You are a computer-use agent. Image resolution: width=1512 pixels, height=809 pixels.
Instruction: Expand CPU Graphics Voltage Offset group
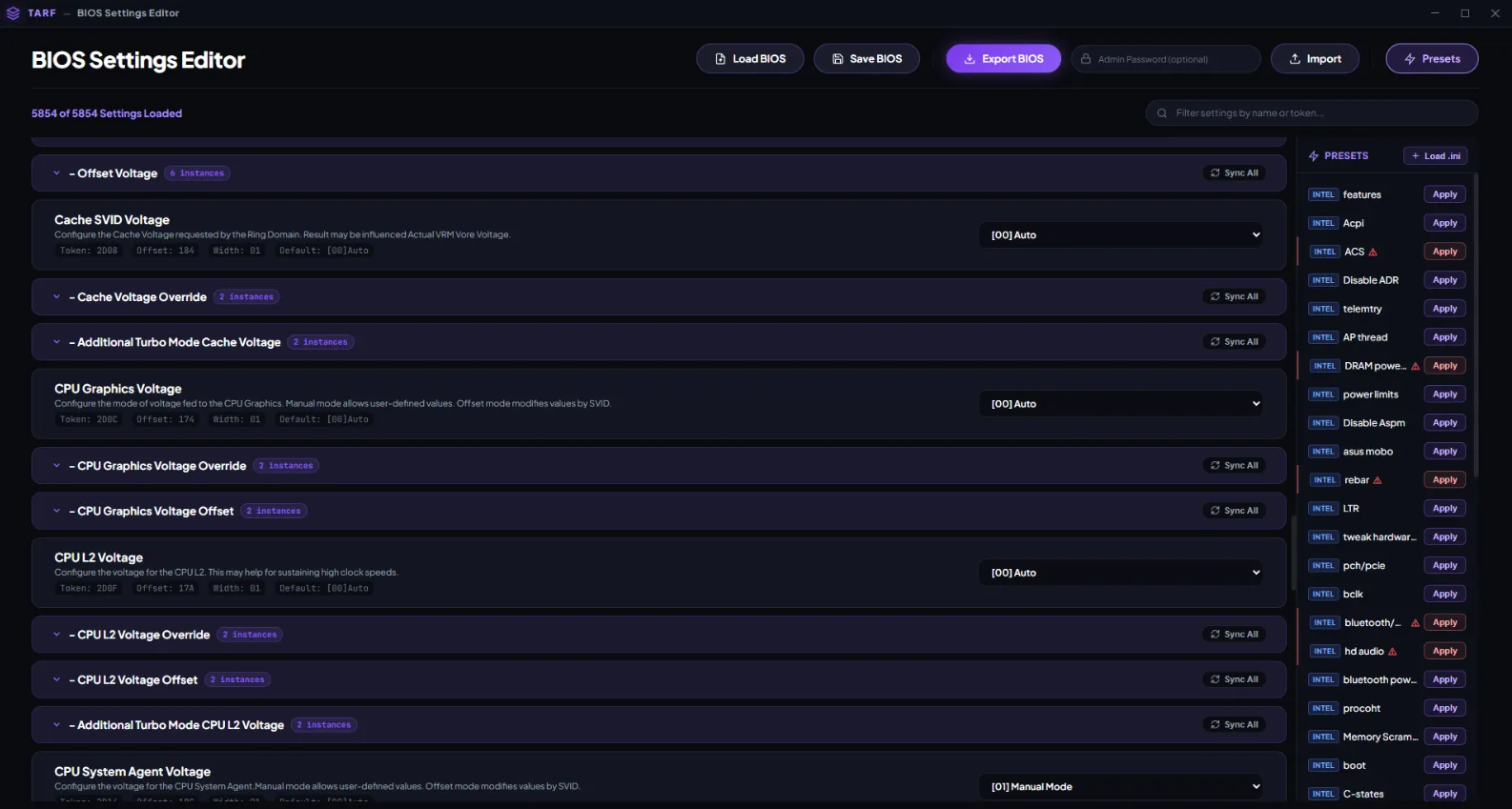[x=57, y=511]
